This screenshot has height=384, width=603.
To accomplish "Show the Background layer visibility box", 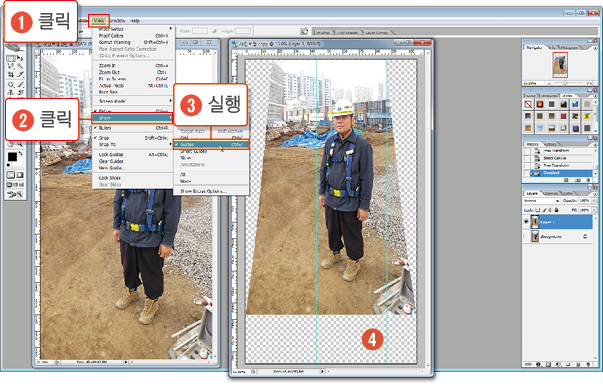I will click(x=526, y=236).
